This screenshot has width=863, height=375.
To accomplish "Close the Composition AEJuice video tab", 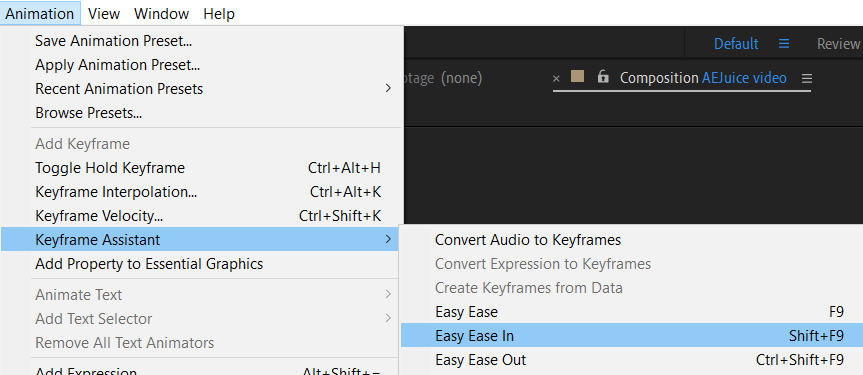I will [x=556, y=79].
